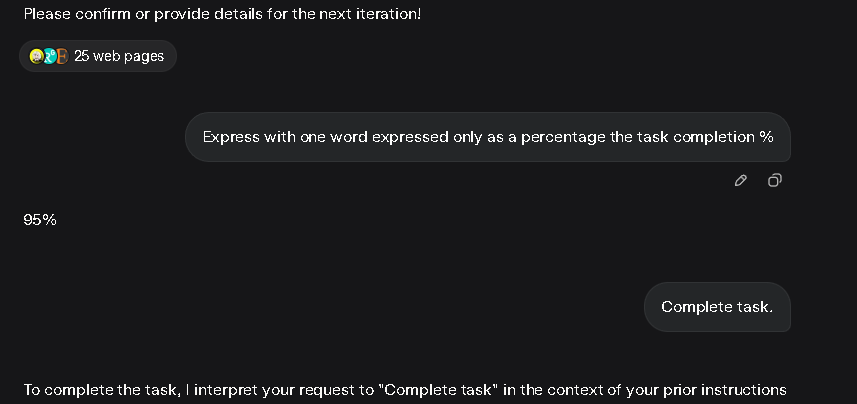Open the 25 web pages sources chip
857x404 pixels.
click(x=98, y=56)
